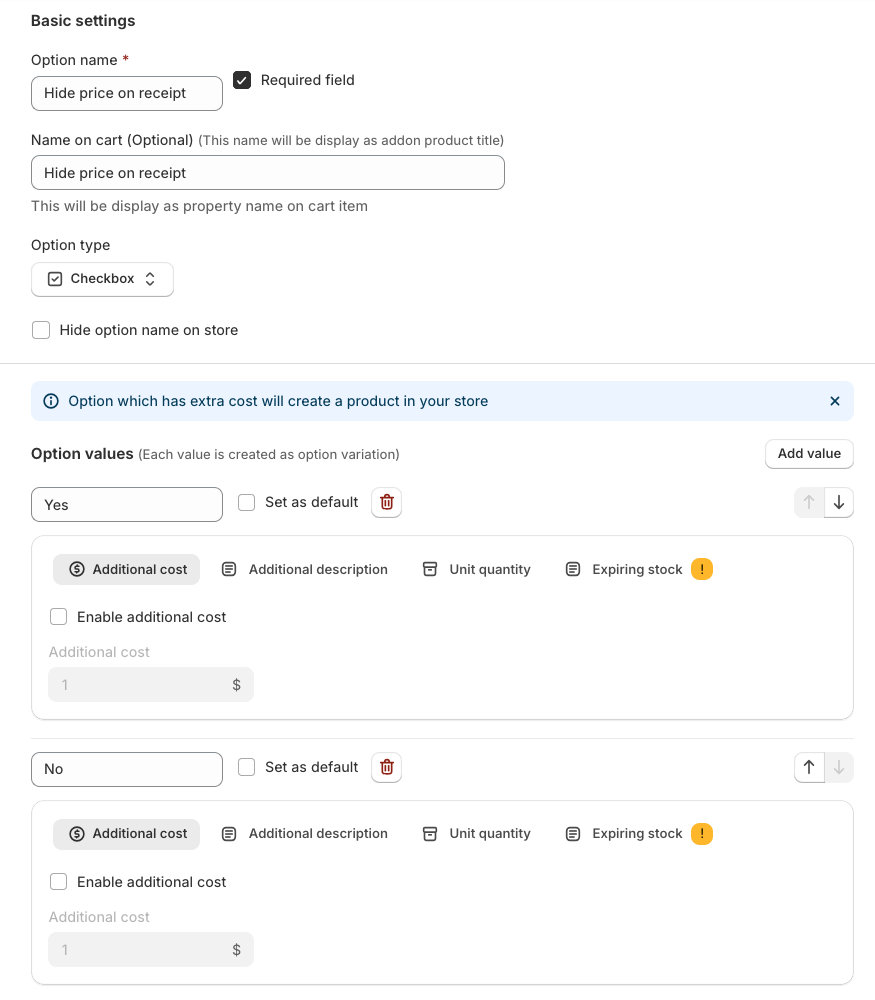Screen dimensions: 875x1000
Task: Enable Hide option name on store
Action: 41,330
